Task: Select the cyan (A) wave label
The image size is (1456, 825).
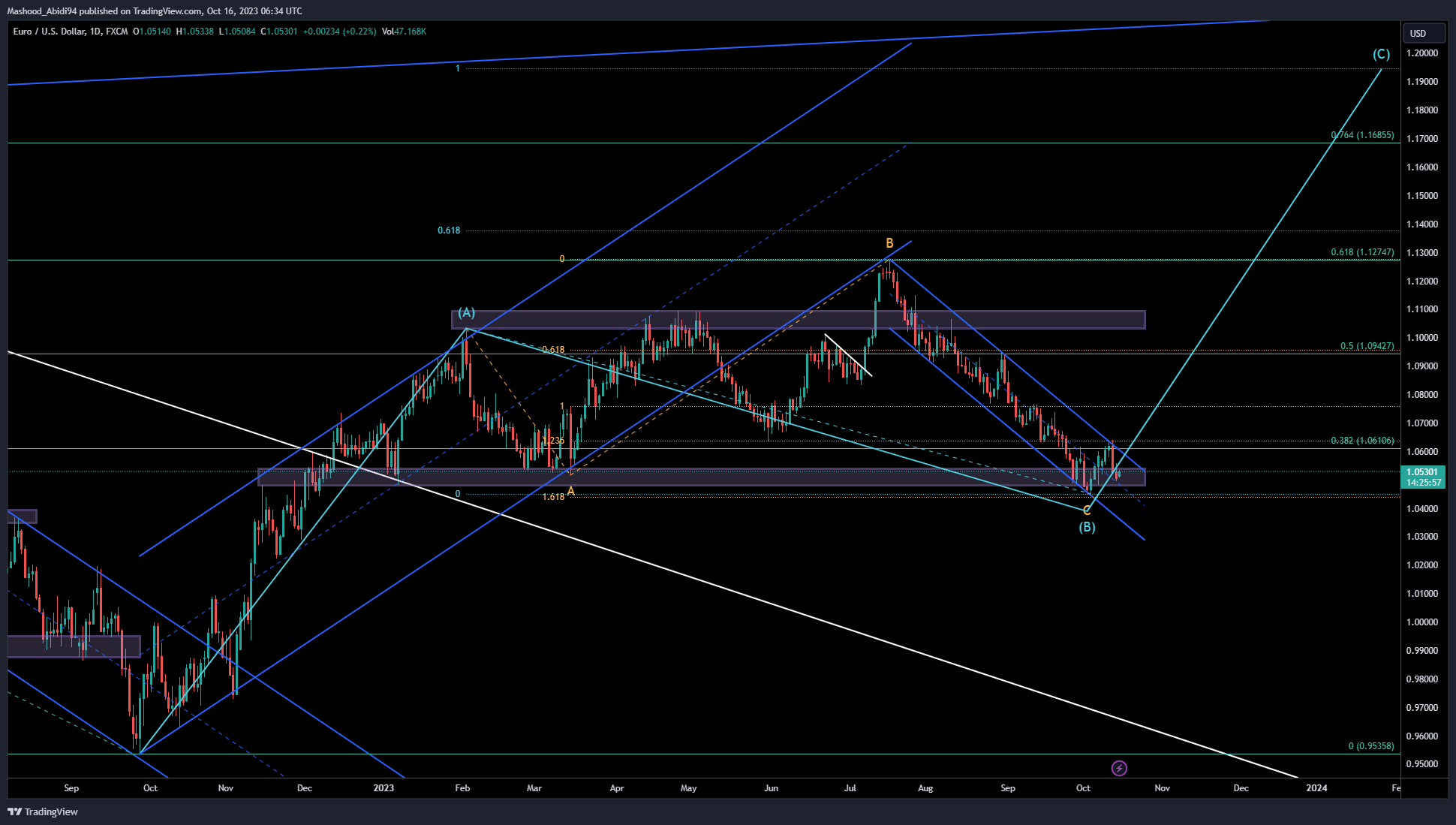Action: (467, 312)
